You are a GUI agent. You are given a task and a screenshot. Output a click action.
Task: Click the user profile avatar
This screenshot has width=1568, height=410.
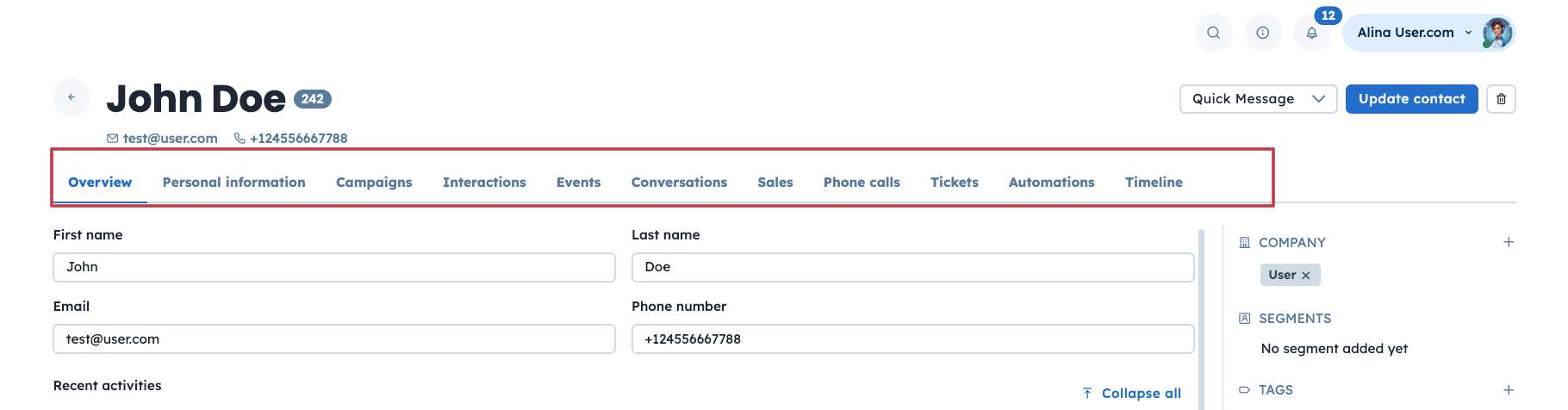(1497, 33)
